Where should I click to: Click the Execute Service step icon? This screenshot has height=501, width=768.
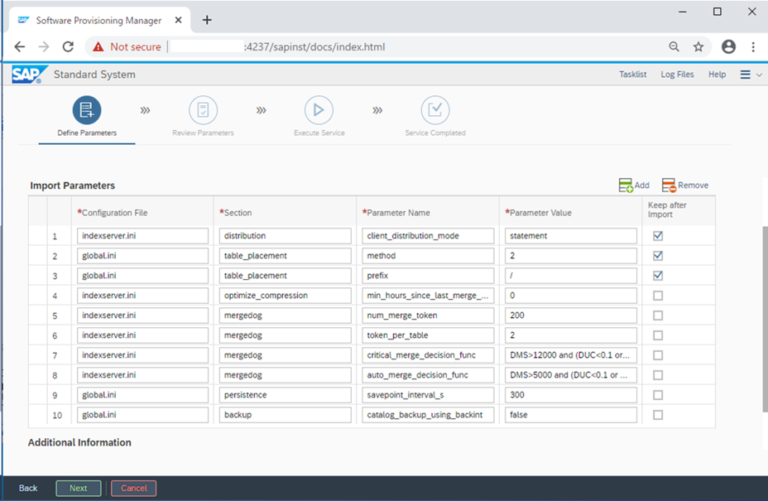pyautogui.click(x=319, y=110)
